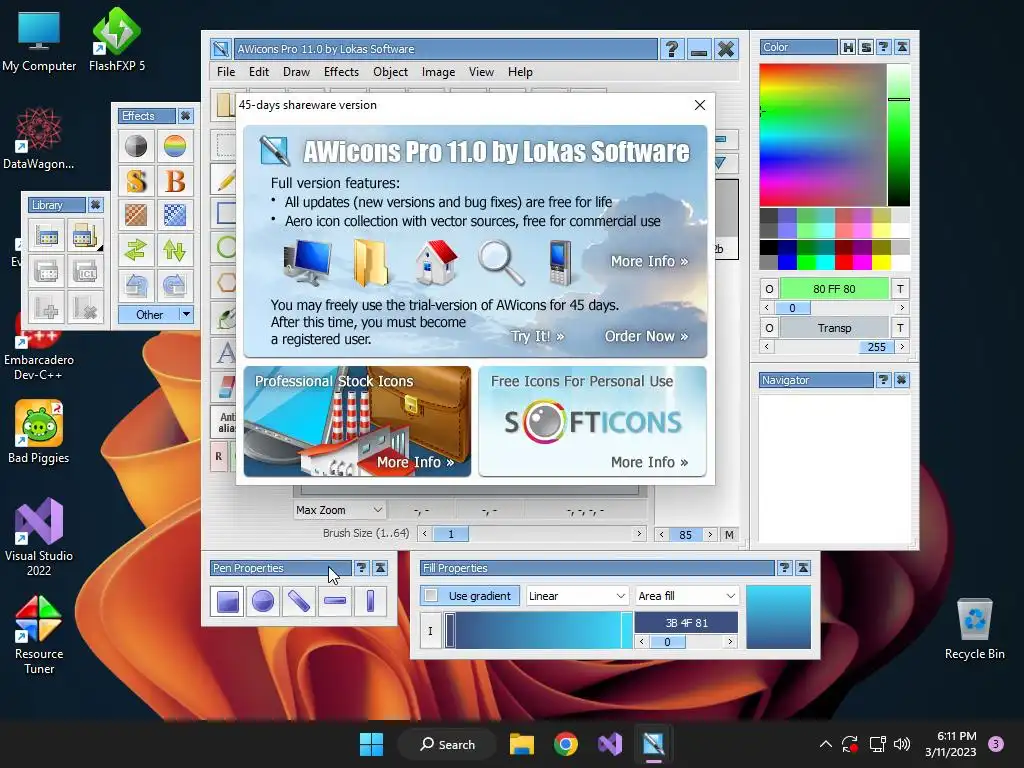This screenshot has width=1024, height=768.
Task: Expand the Other effects dropdown arrow
Action: [186, 315]
